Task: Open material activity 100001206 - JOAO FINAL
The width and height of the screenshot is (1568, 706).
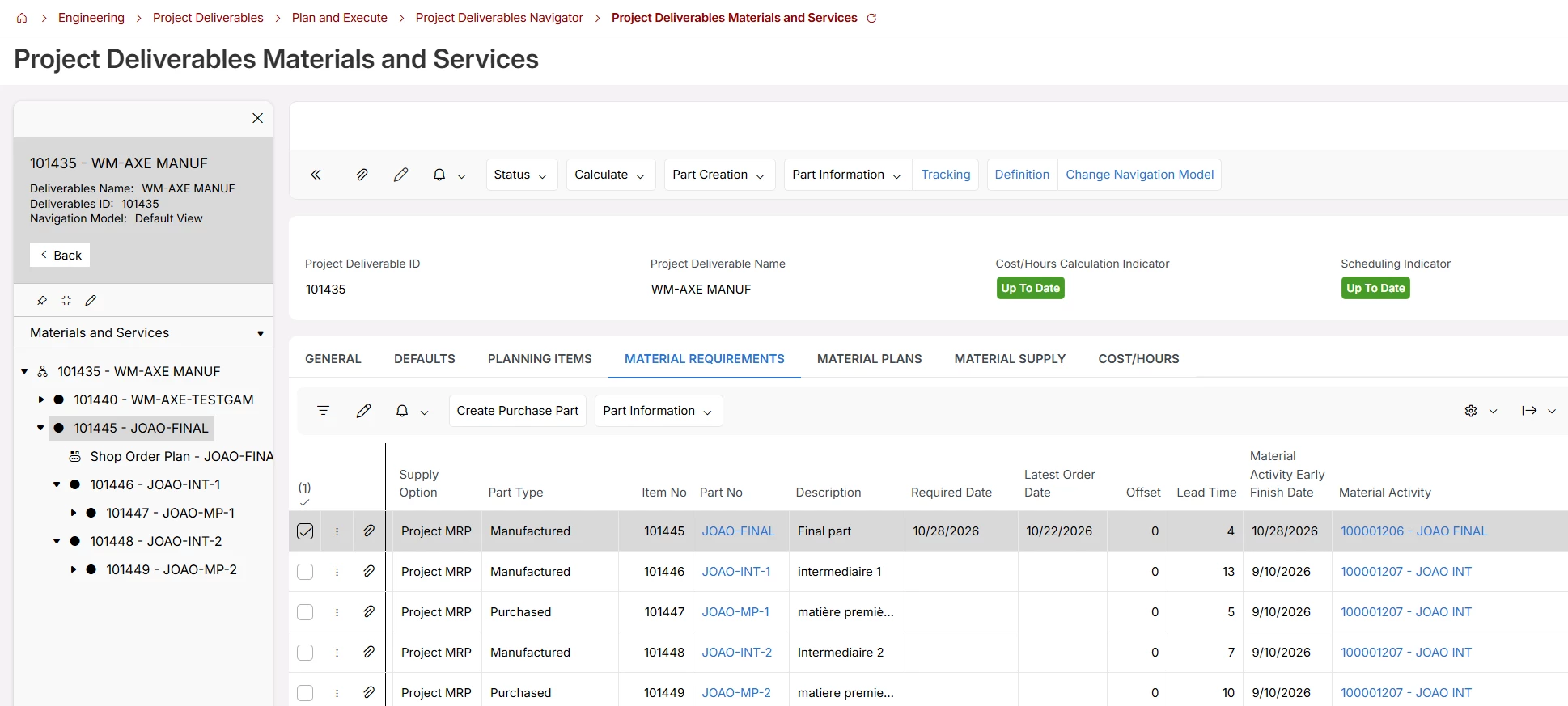Action: 1413,531
